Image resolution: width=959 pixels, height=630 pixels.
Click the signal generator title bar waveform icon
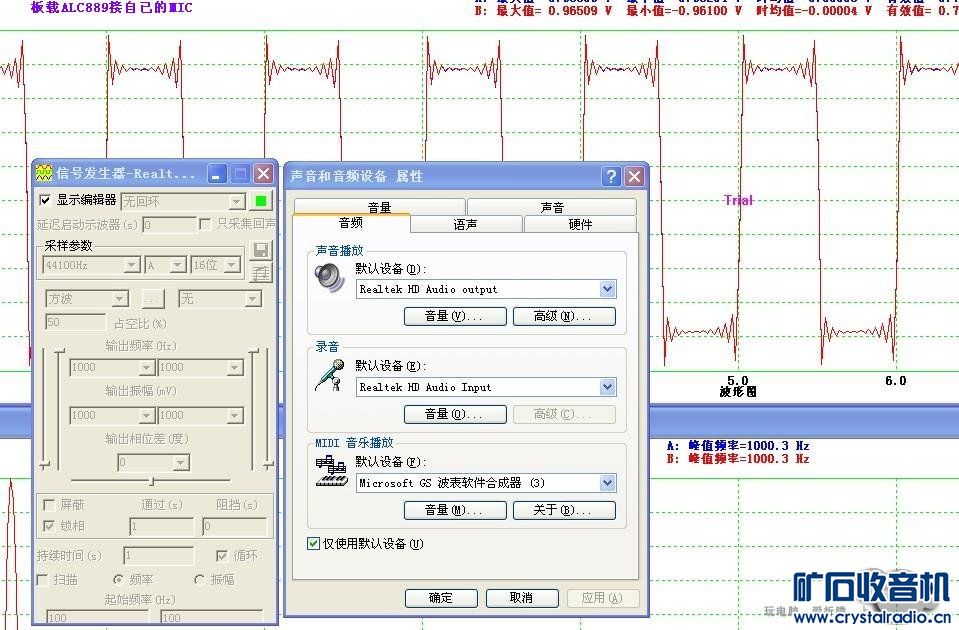[44, 174]
